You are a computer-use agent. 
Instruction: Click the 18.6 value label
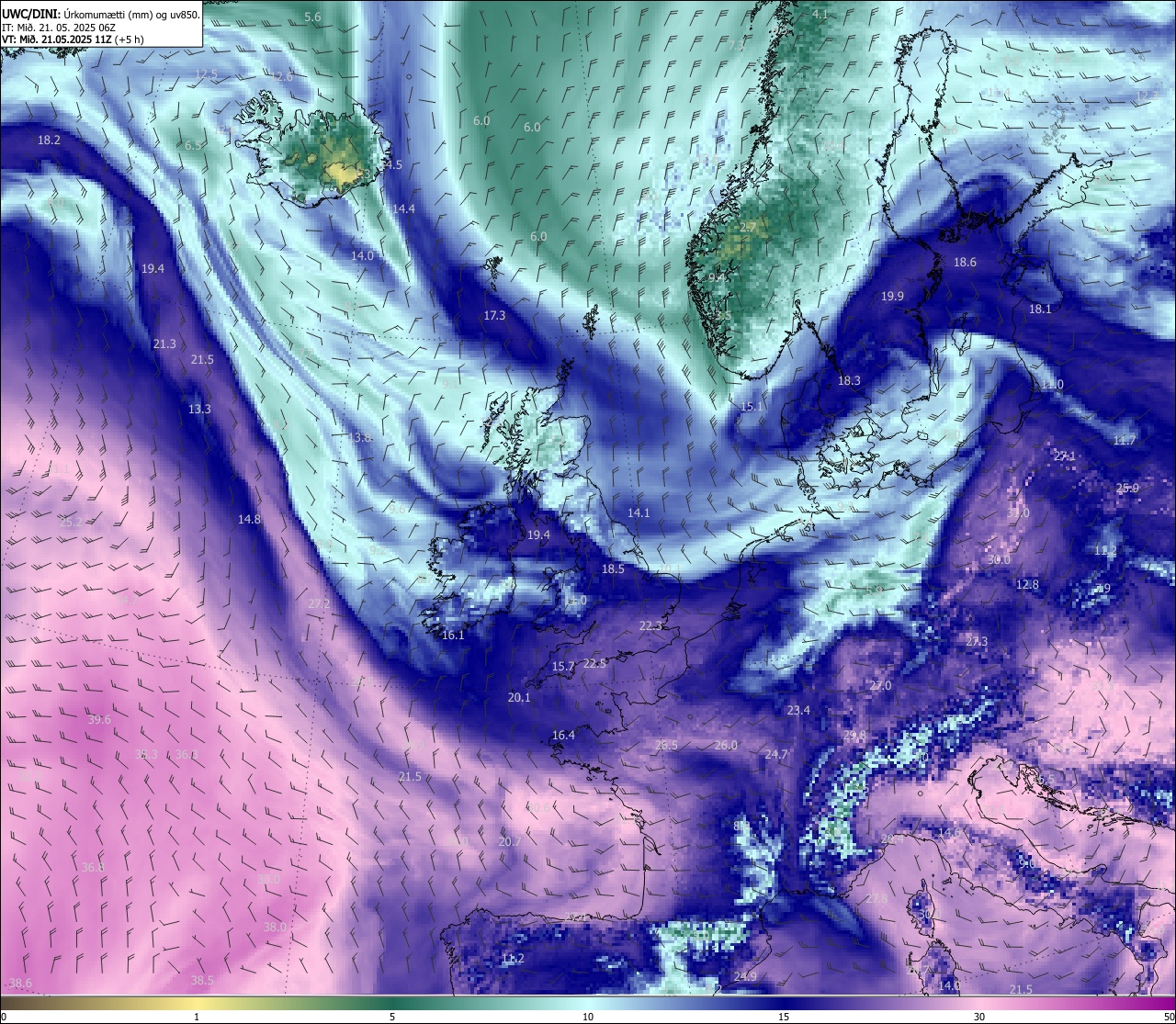coord(965,263)
